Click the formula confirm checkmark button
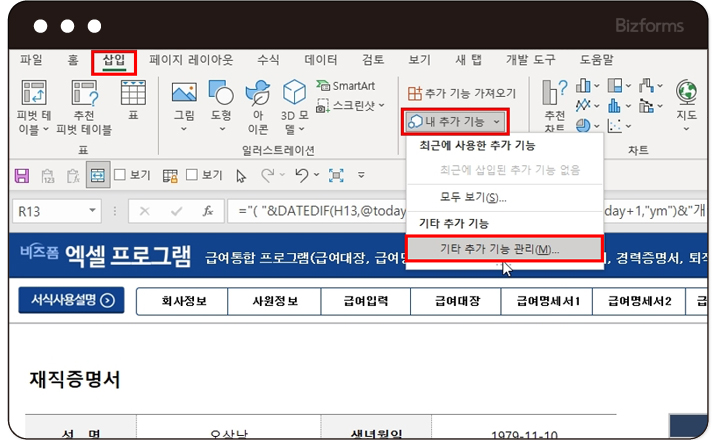 pyautogui.click(x=176, y=212)
